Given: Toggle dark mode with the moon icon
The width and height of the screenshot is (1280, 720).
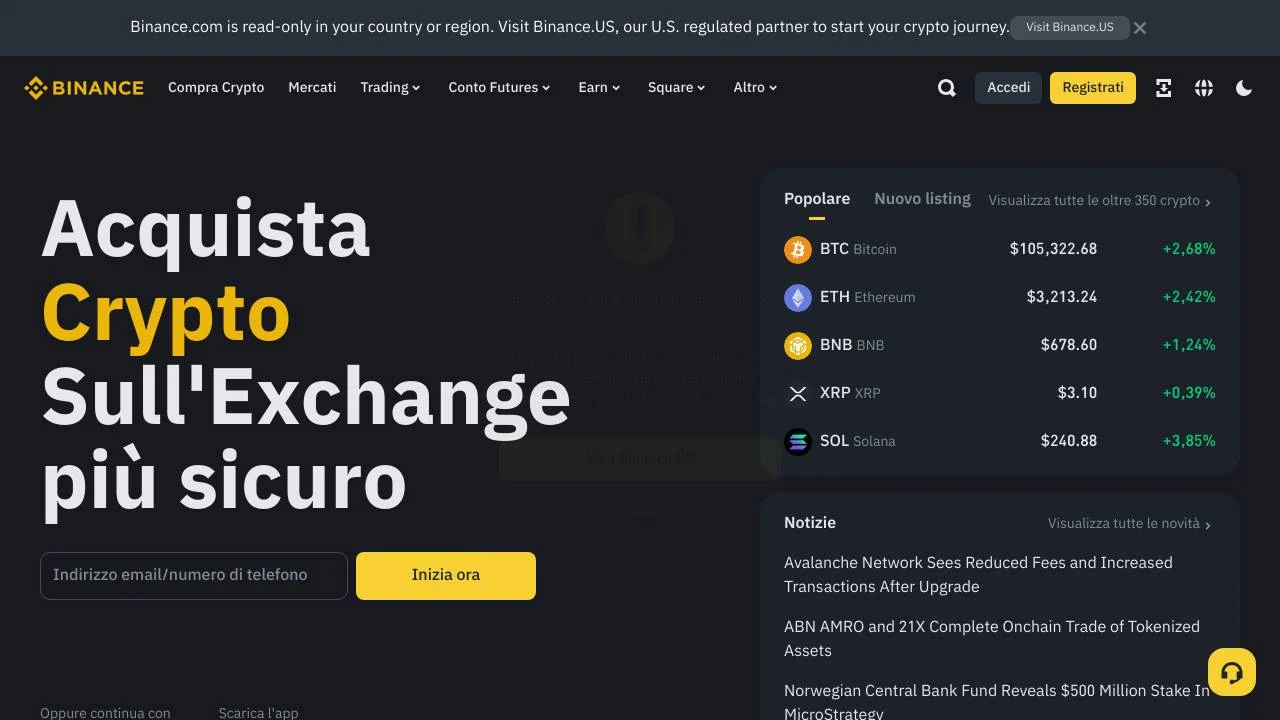Looking at the screenshot, I should click(1243, 88).
